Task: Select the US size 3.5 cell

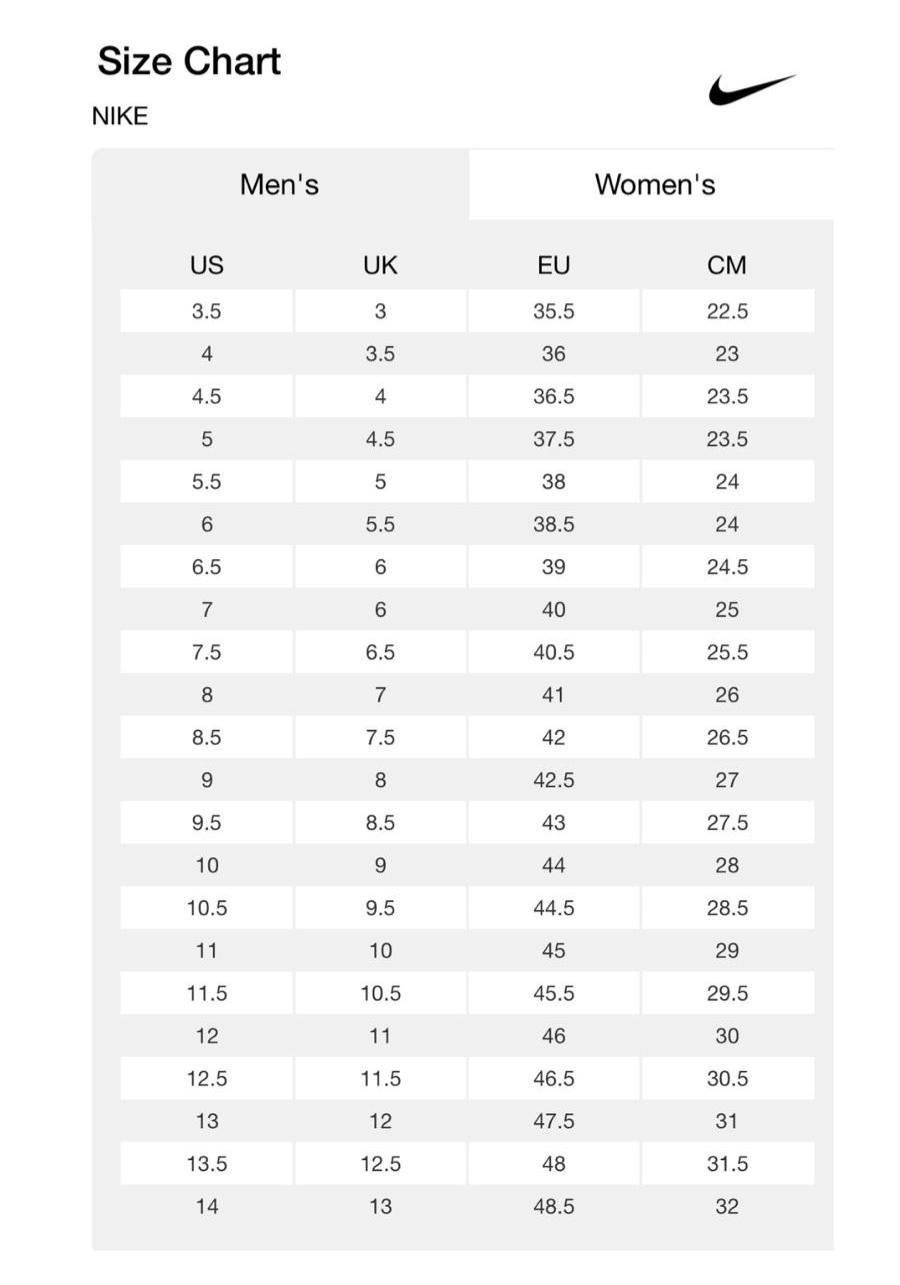Action: click(x=207, y=311)
